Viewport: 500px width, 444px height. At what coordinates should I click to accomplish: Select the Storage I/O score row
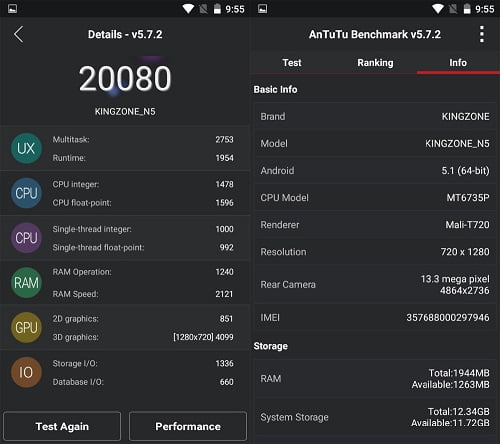click(143, 363)
